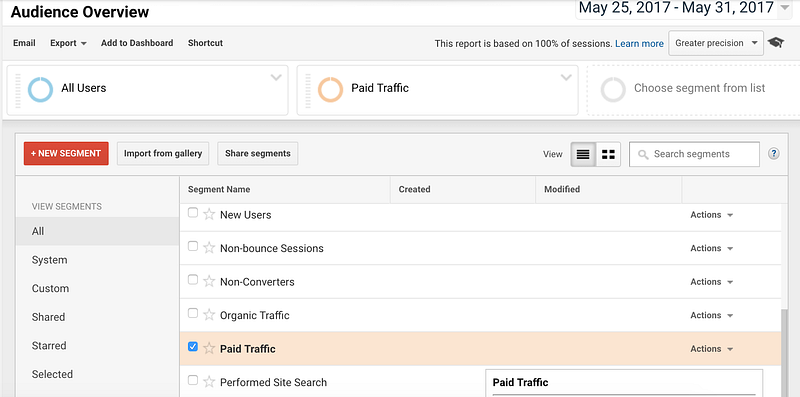Star the Organic Traffic segment
800x397 pixels.
point(209,315)
